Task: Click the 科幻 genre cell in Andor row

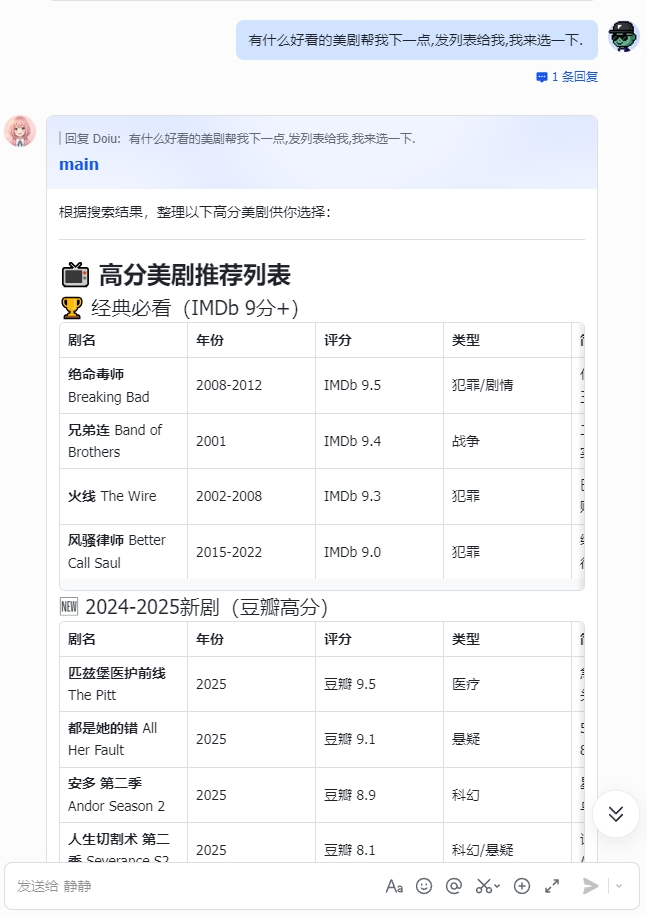Action: pos(507,795)
